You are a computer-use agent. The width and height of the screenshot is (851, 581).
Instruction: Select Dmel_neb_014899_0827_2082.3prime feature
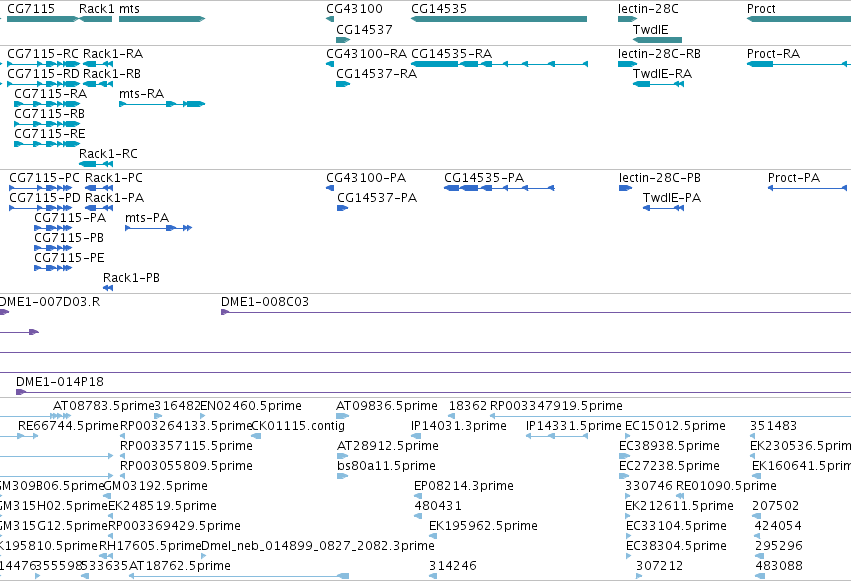pos(204,556)
